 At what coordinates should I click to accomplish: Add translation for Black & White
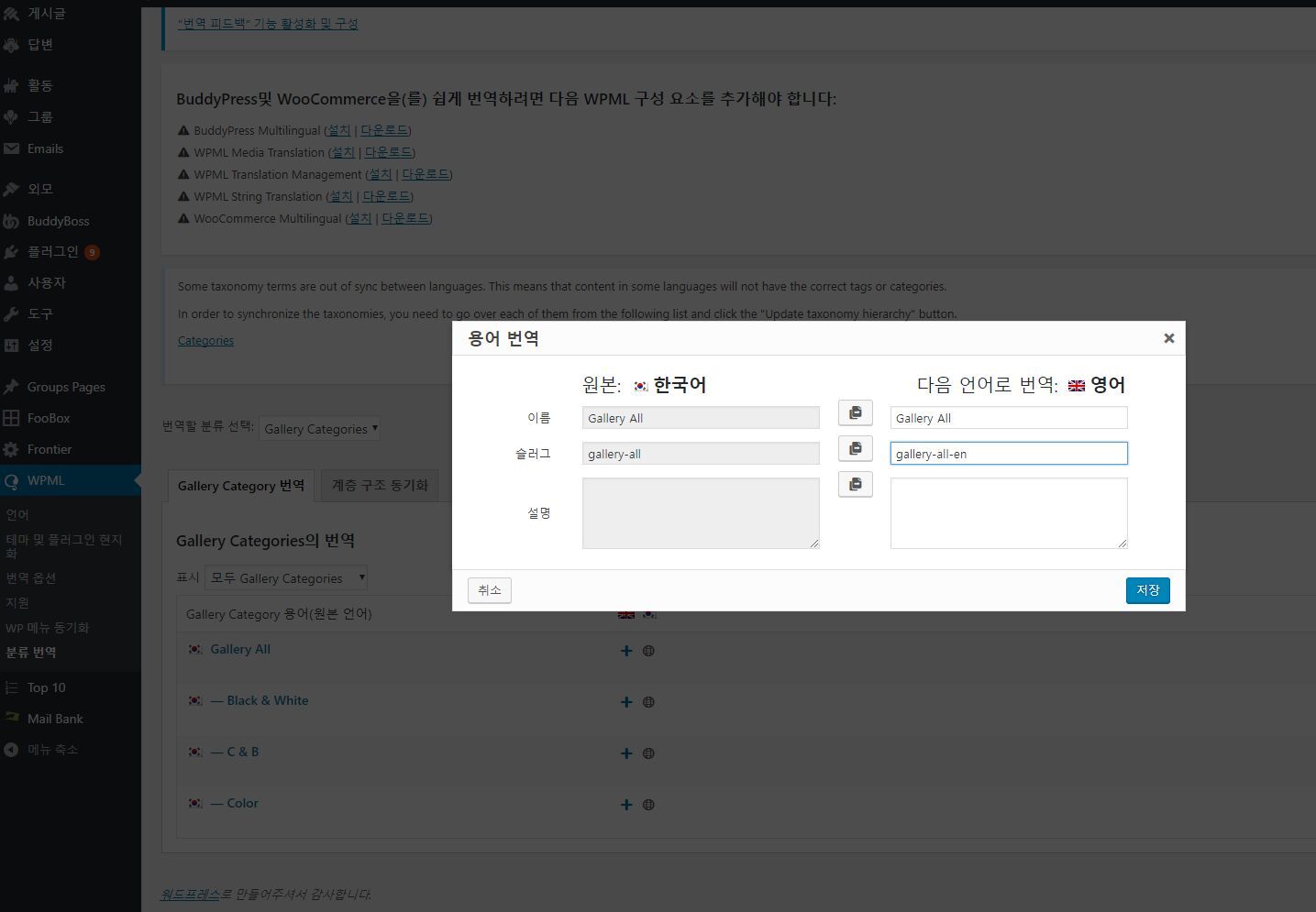point(626,702)
